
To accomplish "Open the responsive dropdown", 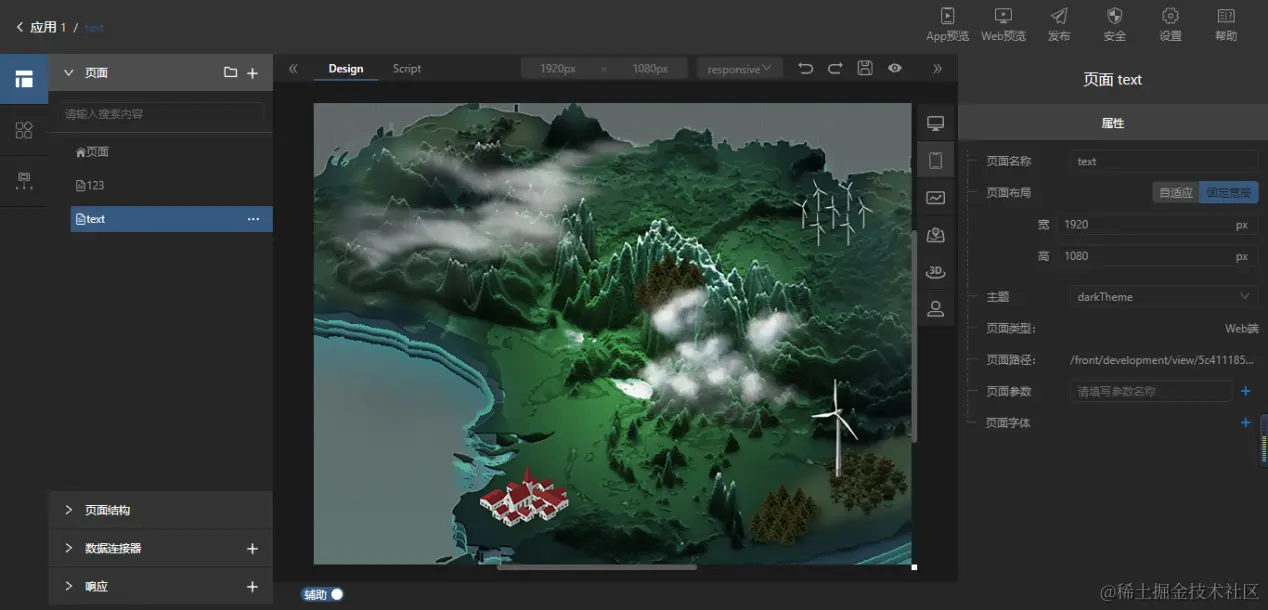I will (x=739, y=69).
